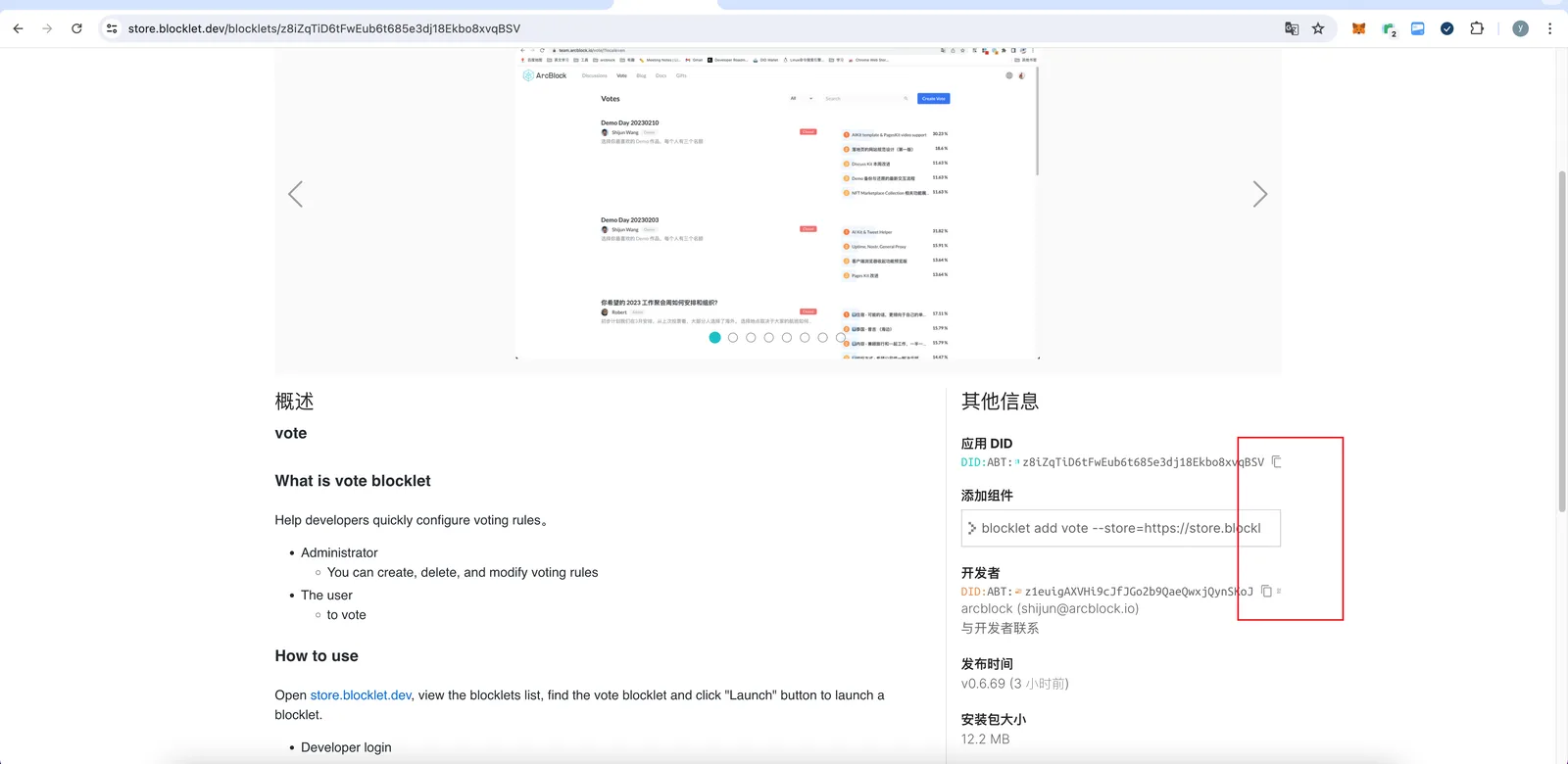
Task: Click the 安装包大小 label
Action: pyautogui.click(x=994, y=720)
